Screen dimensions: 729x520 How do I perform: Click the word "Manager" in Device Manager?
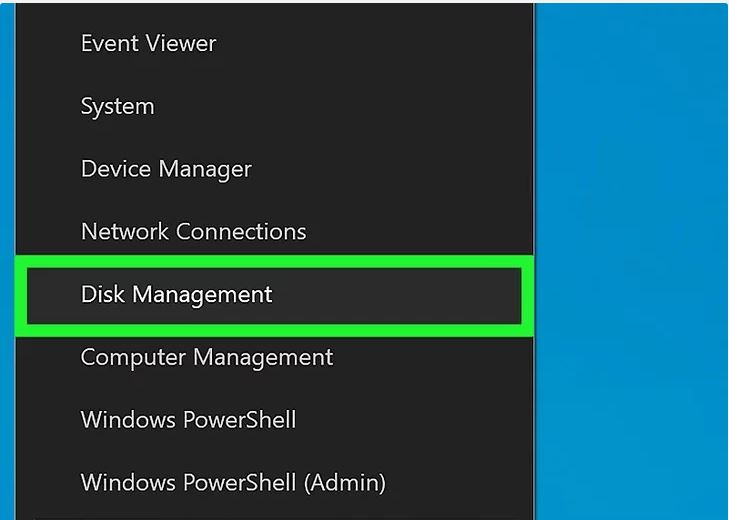[x=205, y=170]
